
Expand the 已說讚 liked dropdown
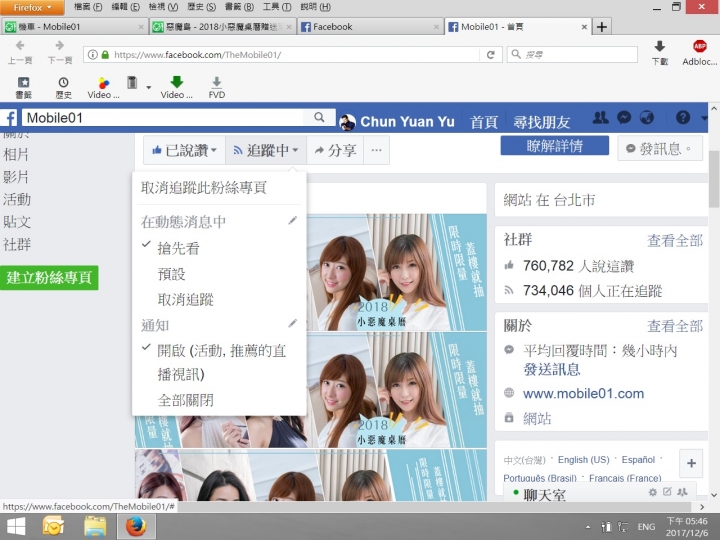pyautogui.click(x=184, y=150)
